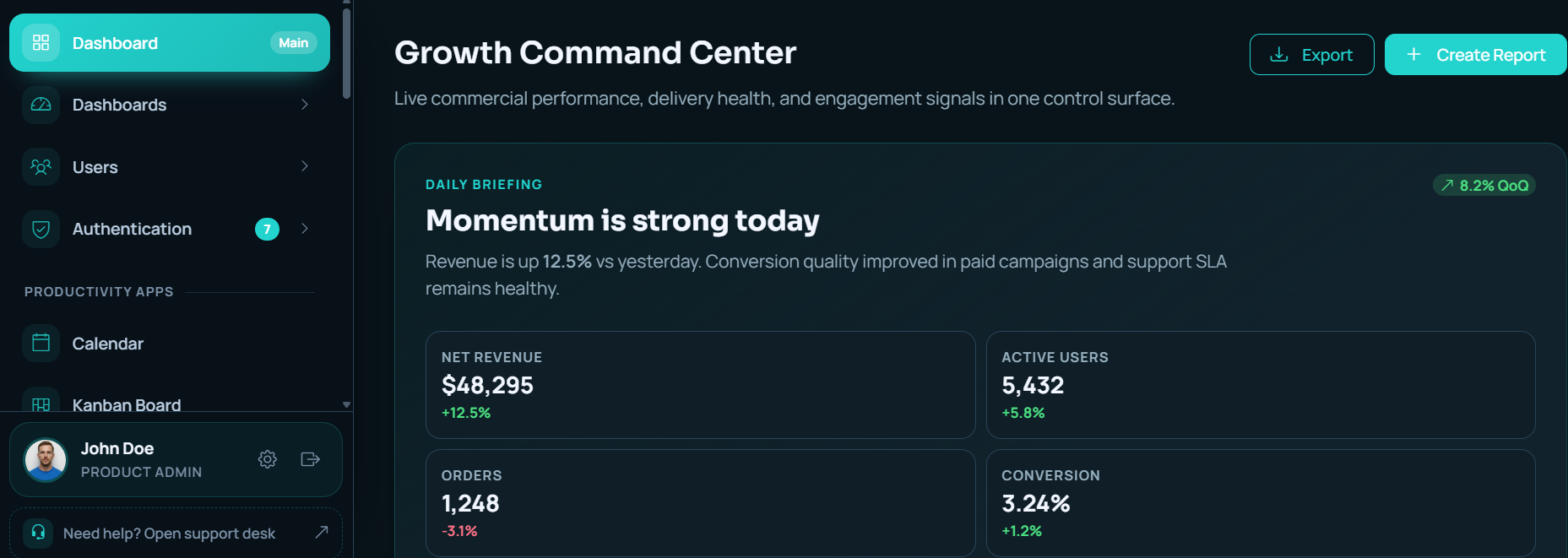Viewport: 1568px width, 558px height.
Task: Open the Calendar menu item
Action: tap(108, 344)
